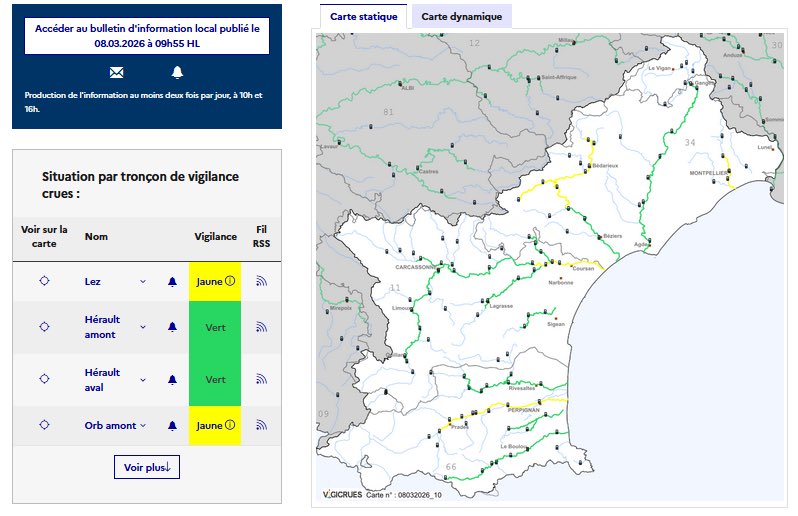Enable alert bell for Hérault aval

click(x=173, y=380)
